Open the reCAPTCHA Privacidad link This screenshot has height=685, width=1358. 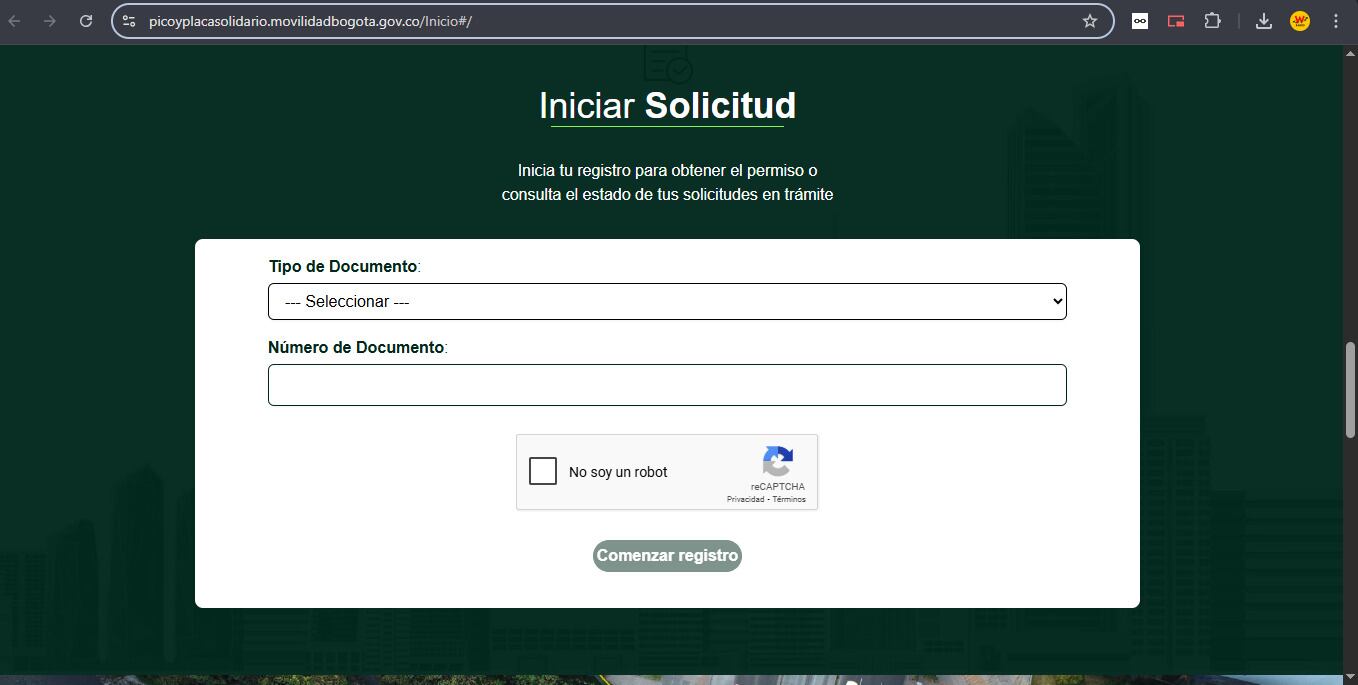click(745, 499)
